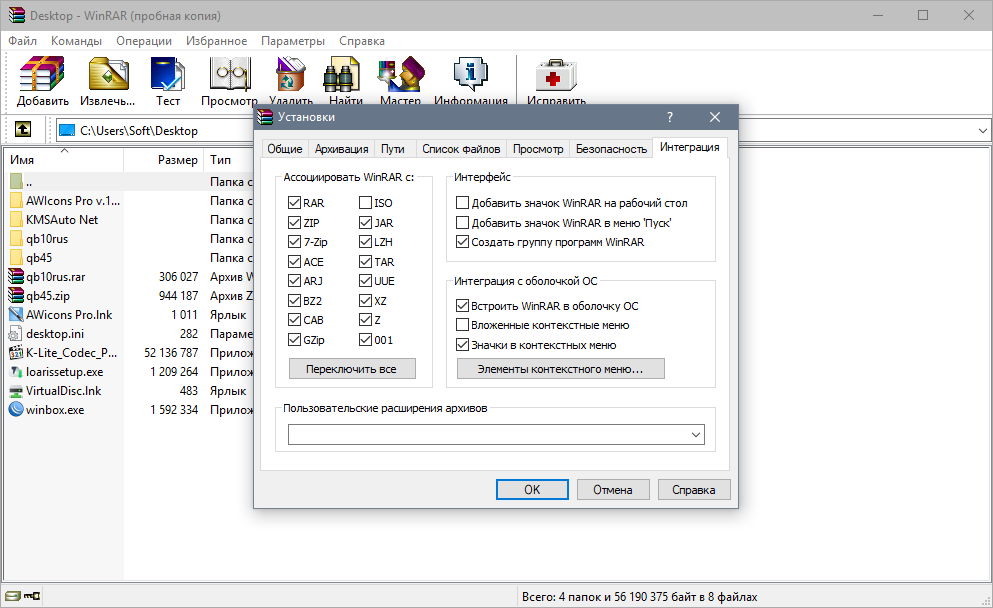Image resolution: width=993 pixels, height=608 pixels.
Task: Toggle the LZH association checkbox
Action: point(365,242)
